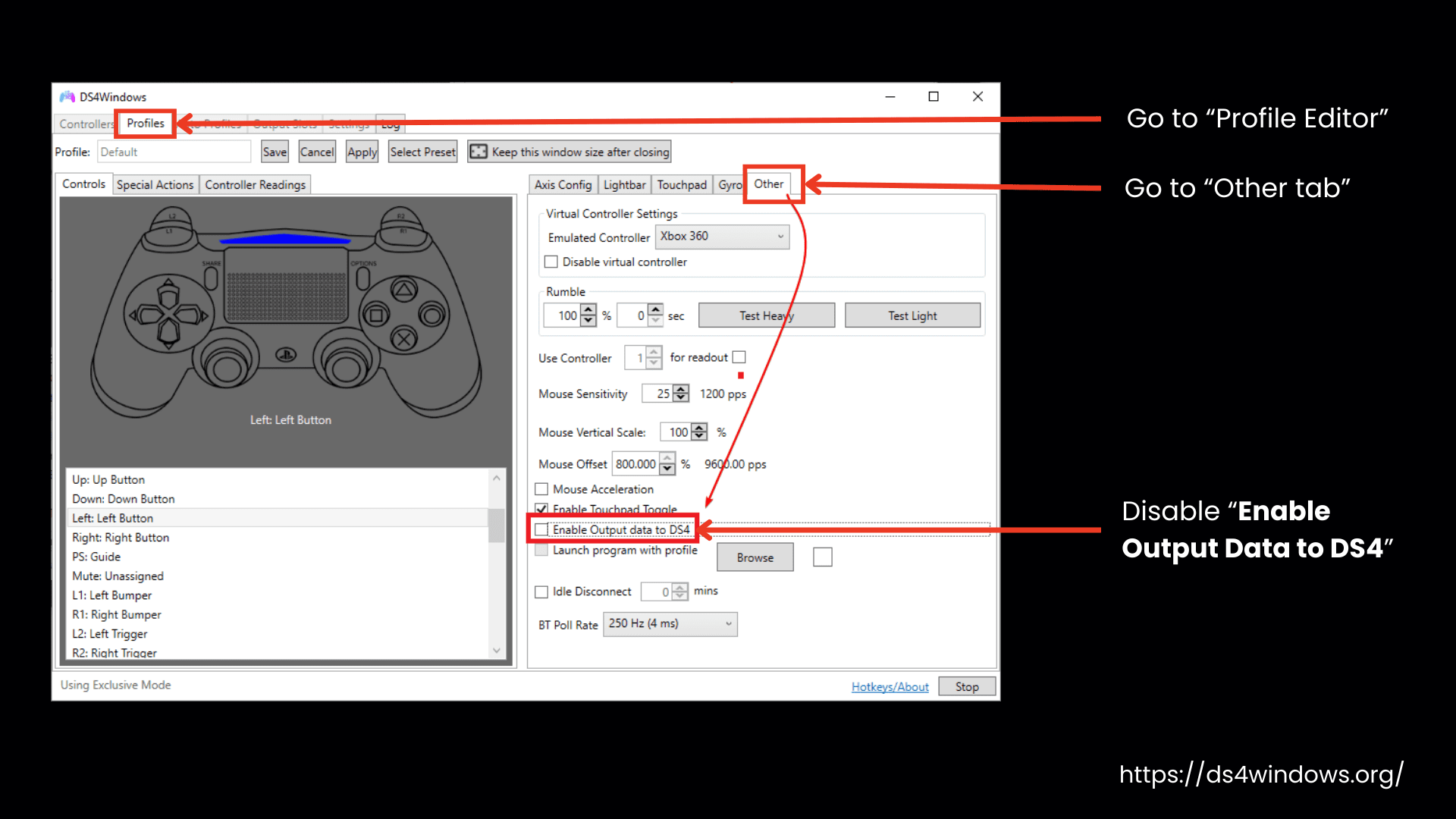Image resolution: width=1456 pixels, height=819 pixels.
Task: Open the Axis Config tab
Action: (x=563, y=184)
